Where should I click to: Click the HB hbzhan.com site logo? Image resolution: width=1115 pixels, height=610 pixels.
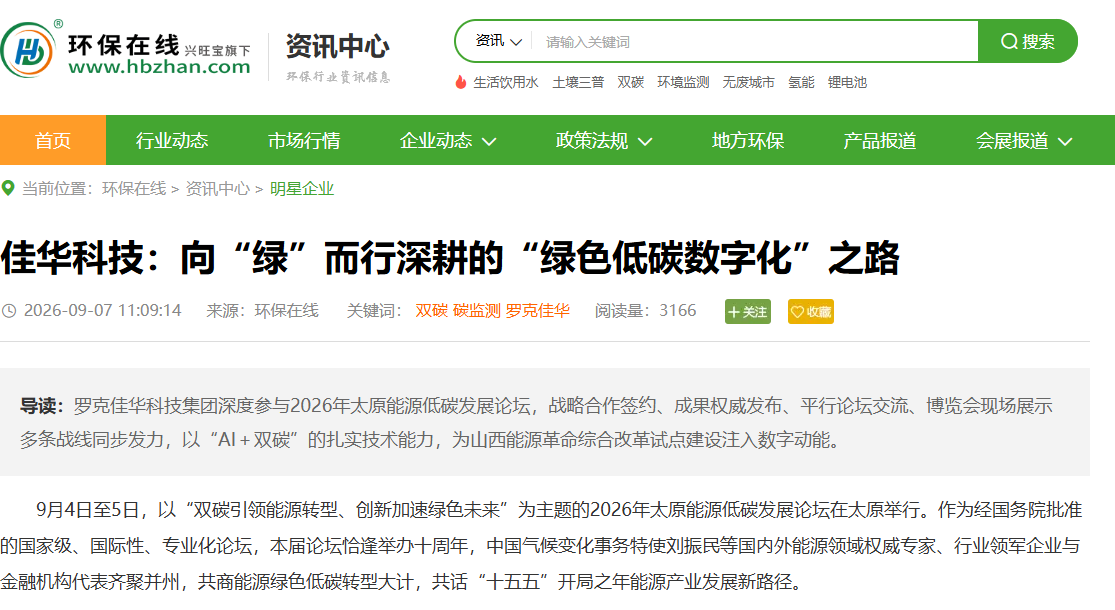126,50
